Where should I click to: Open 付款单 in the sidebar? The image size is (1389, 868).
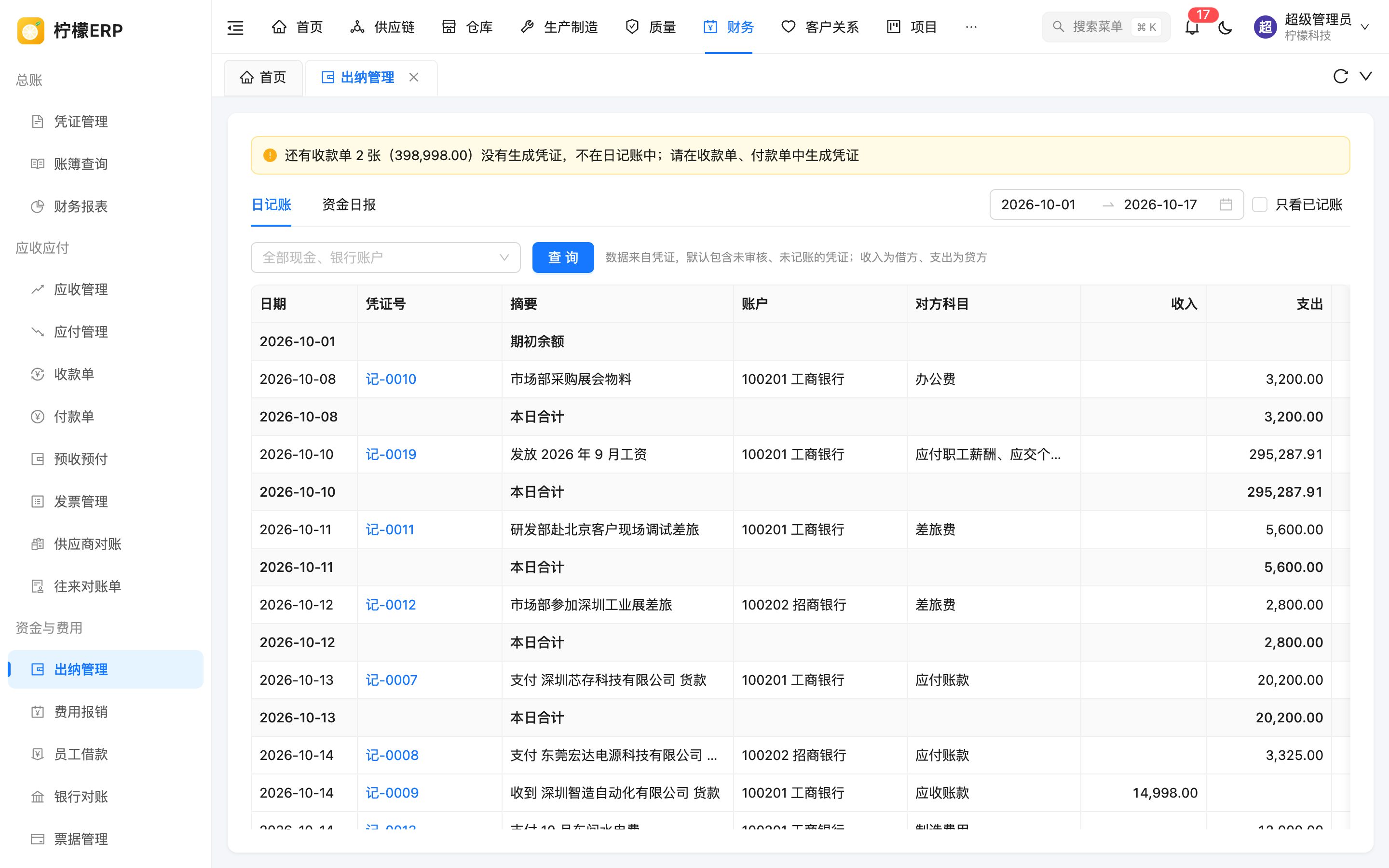coord(106,417)
